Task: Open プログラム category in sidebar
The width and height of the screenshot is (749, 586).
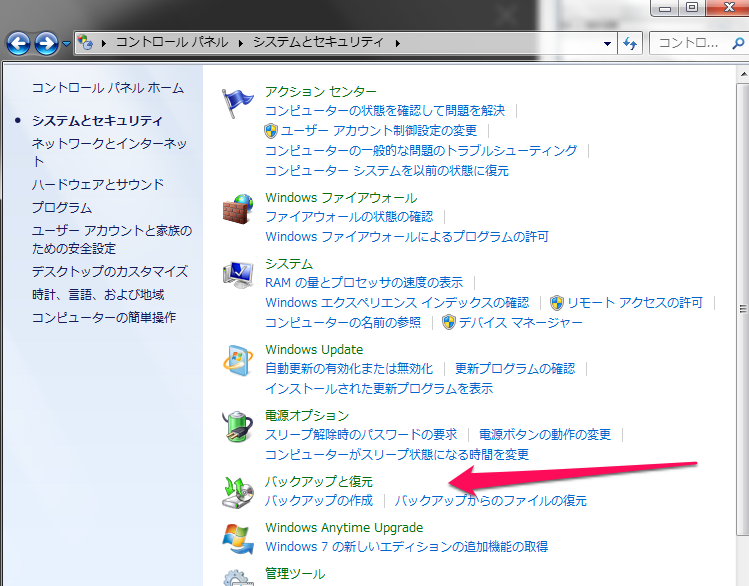Action: (x=62, y=208)
